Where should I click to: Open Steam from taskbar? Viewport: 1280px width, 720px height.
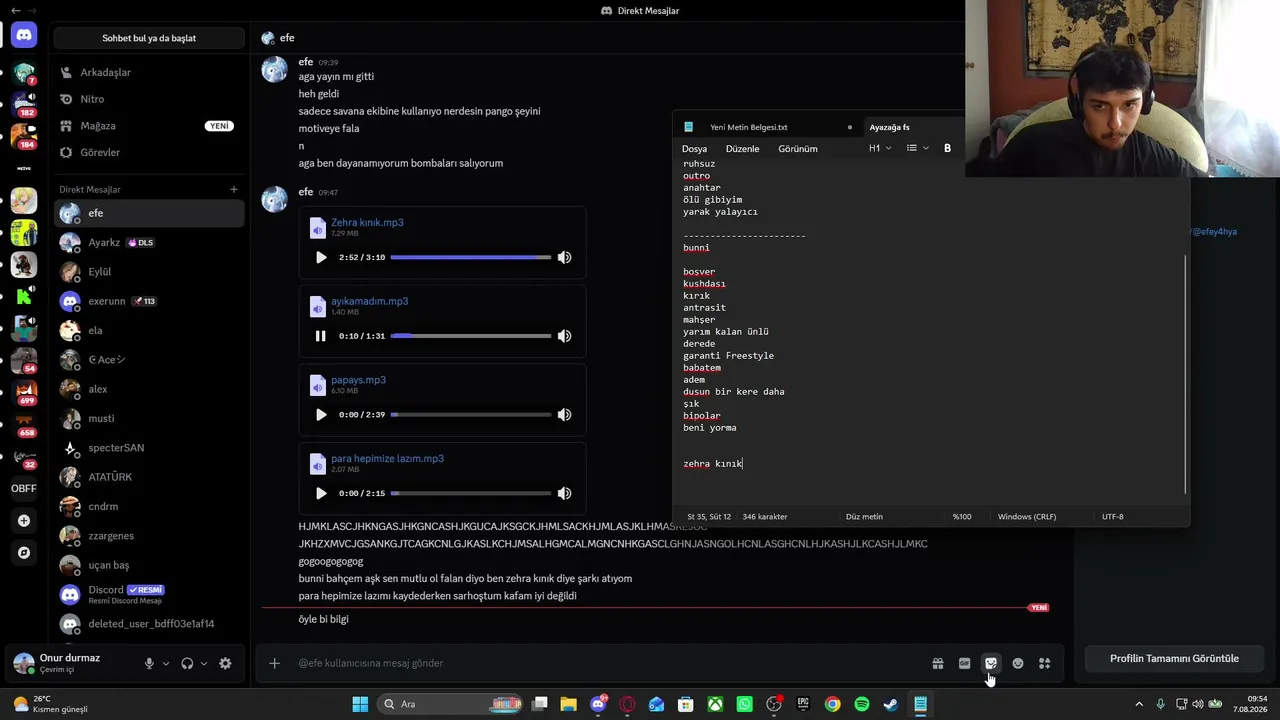[890, 704]
